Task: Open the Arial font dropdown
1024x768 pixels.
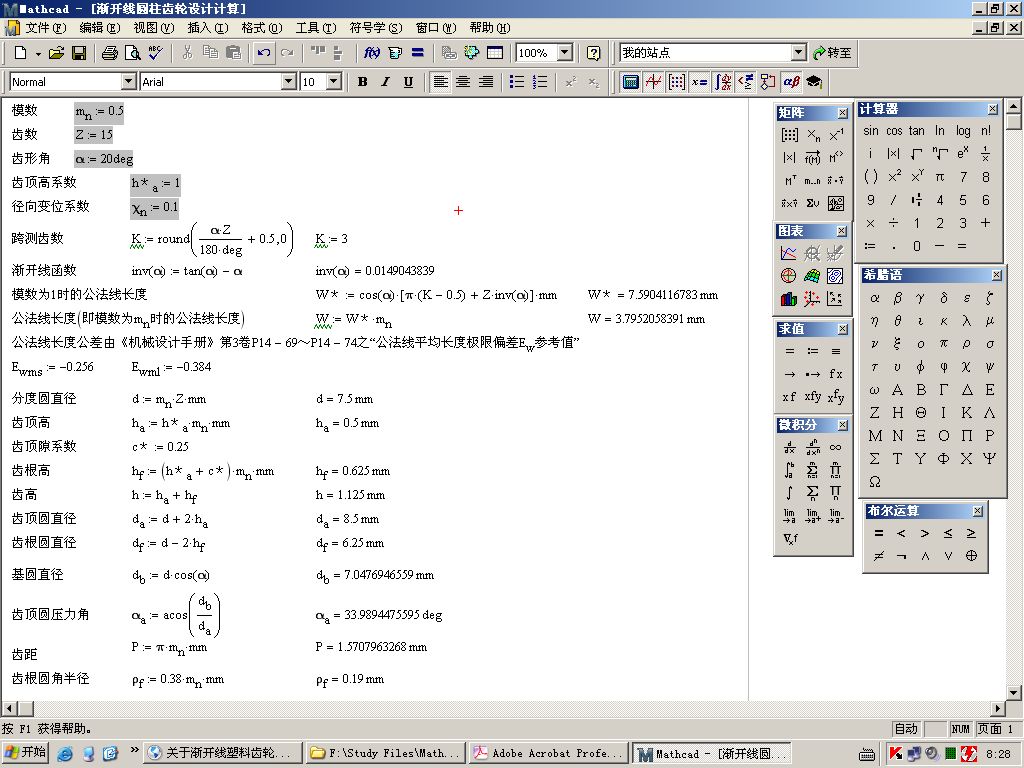Action: pos(289,82)
